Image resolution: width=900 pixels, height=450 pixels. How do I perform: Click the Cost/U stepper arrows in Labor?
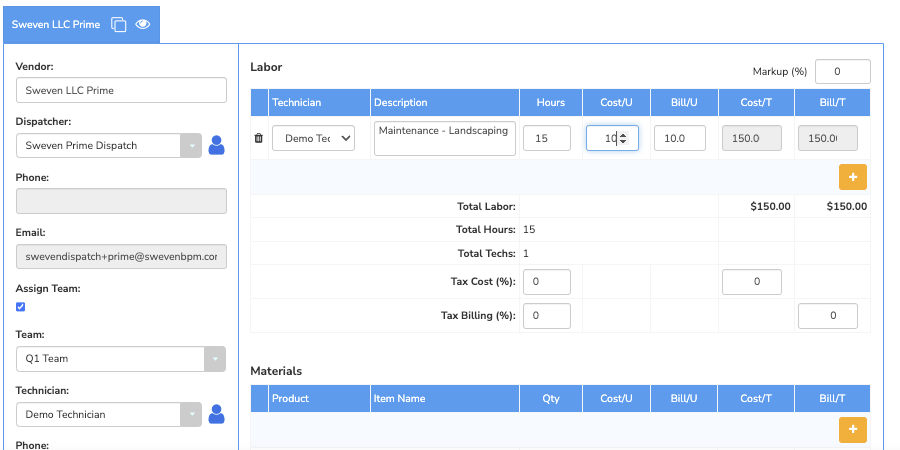pos(623,138)
